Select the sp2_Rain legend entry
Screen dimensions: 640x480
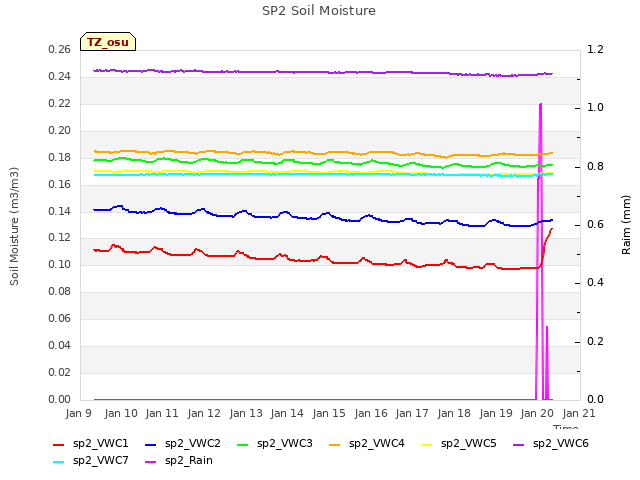(179, 461)
